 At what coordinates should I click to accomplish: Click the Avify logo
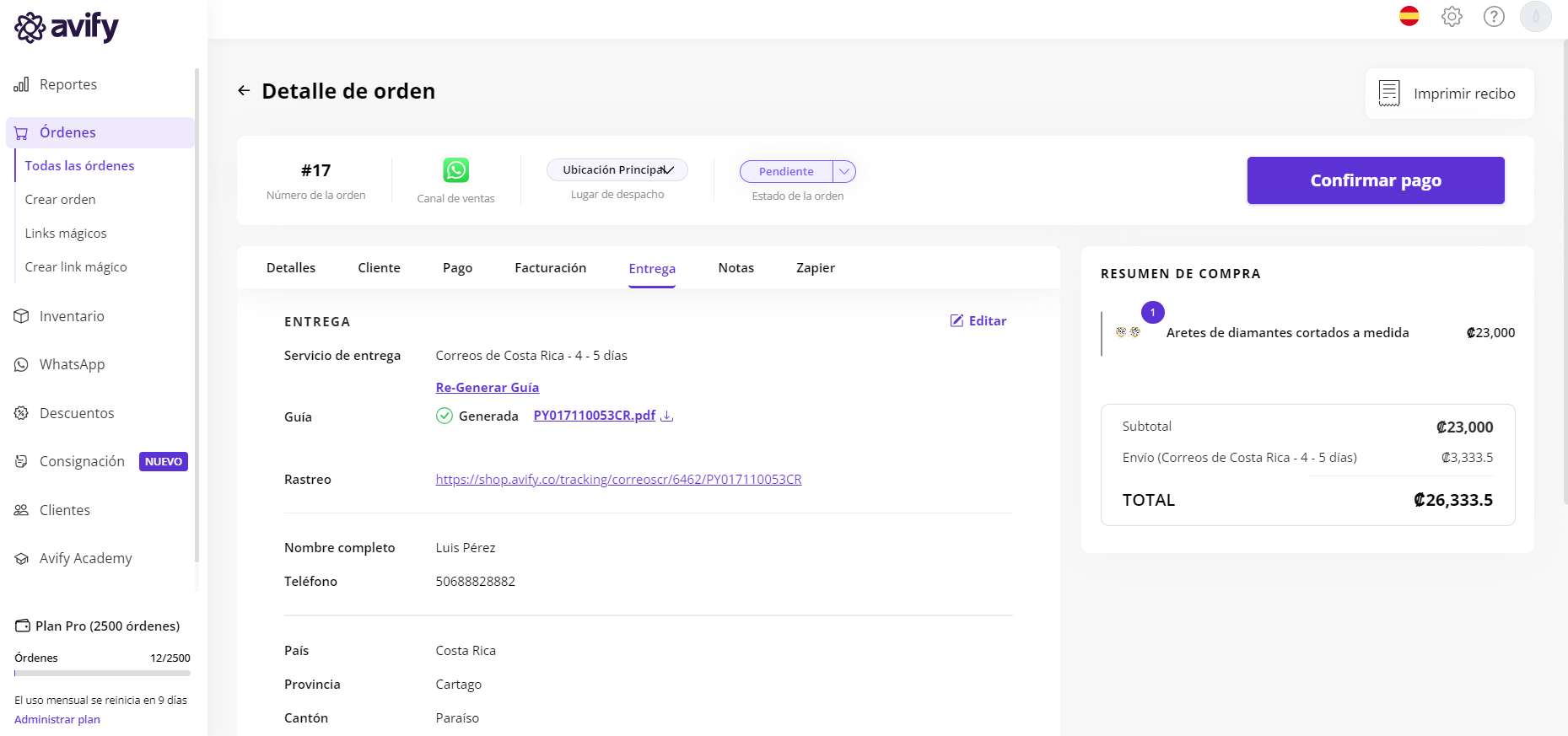tap(67, 27)
